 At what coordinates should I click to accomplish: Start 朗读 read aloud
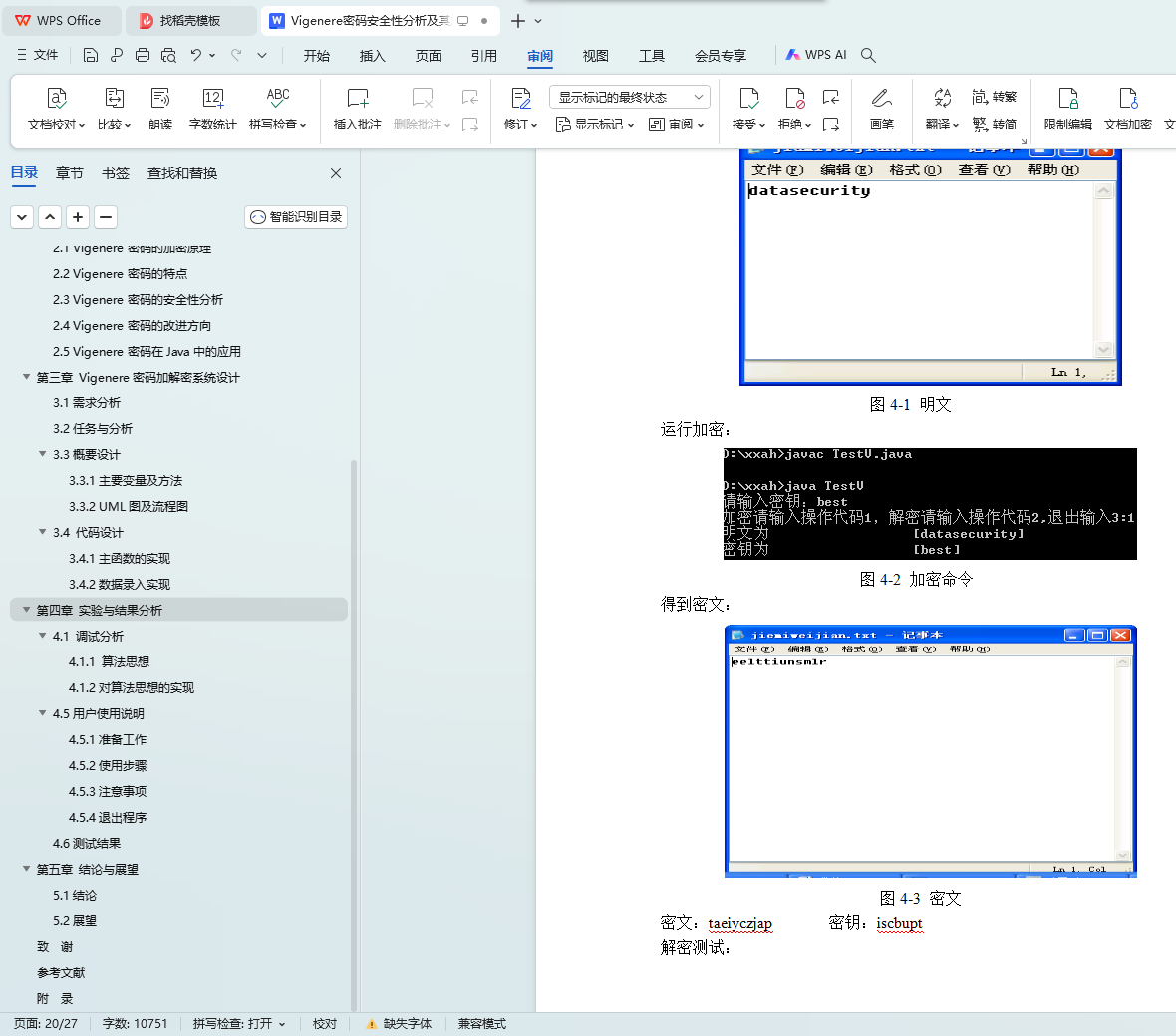[160, 110]
